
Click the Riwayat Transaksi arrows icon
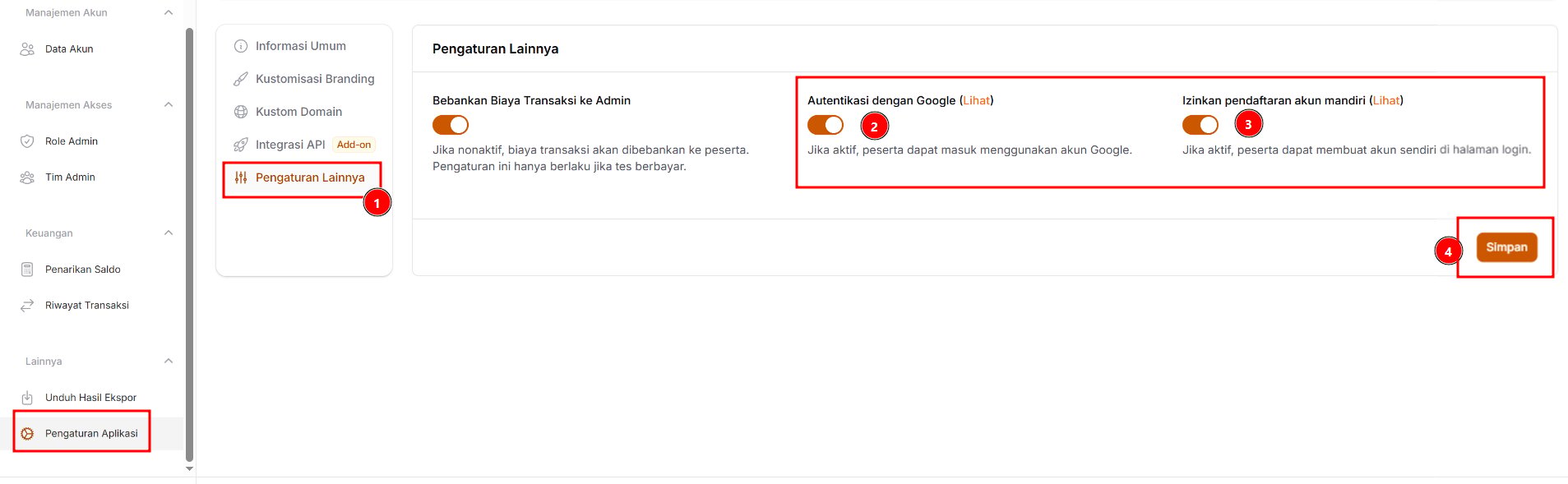click(27, 306)
